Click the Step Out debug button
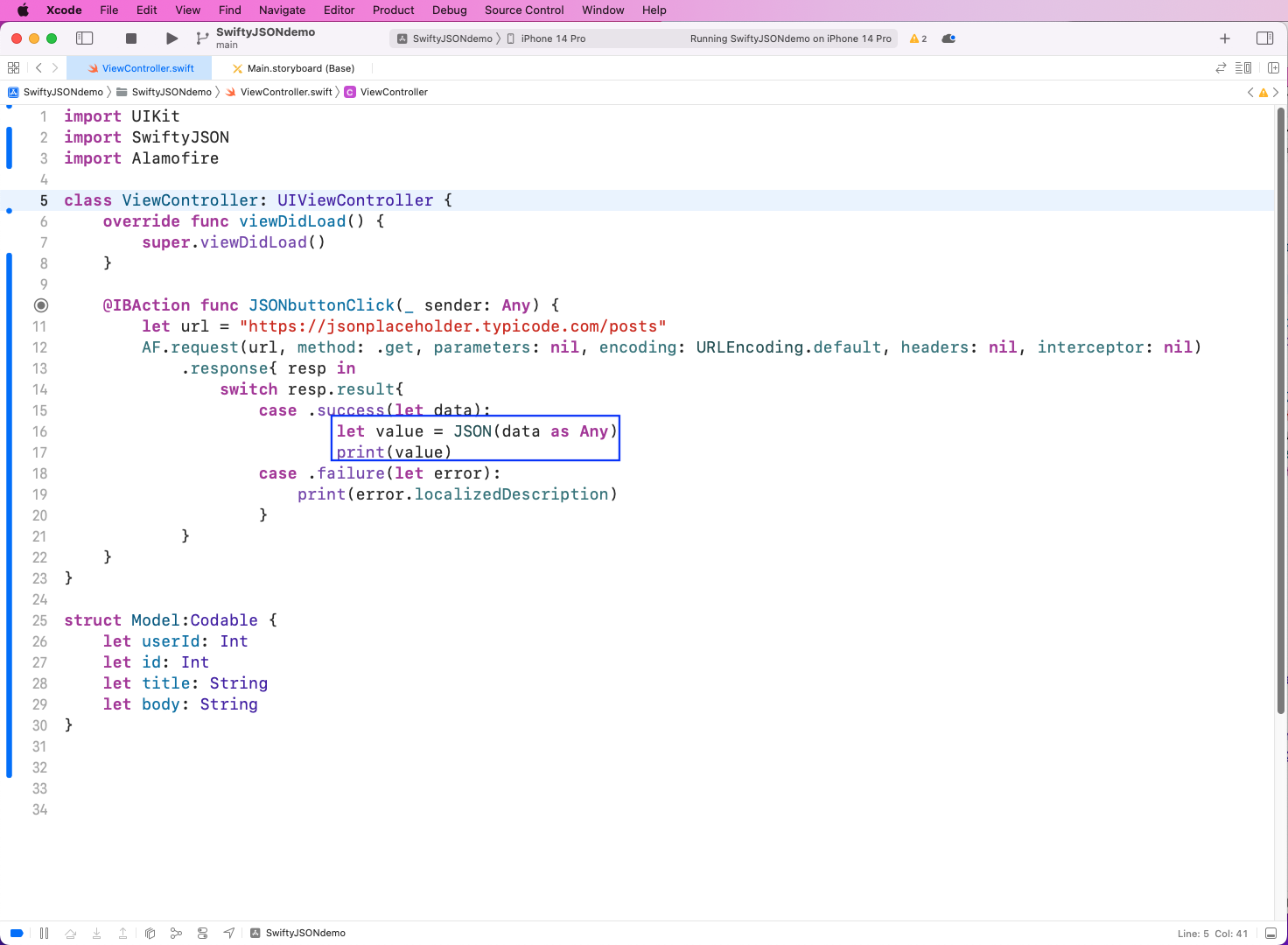Viewport: 1288px width, 945px height. coord(123,933)
